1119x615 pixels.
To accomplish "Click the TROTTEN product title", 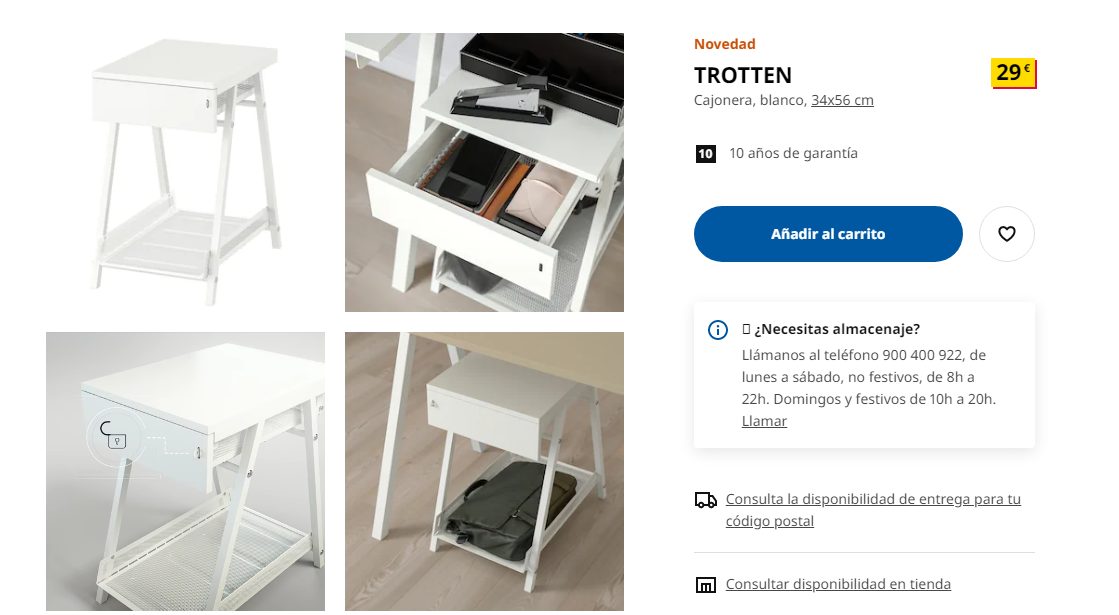I will 743,75.
